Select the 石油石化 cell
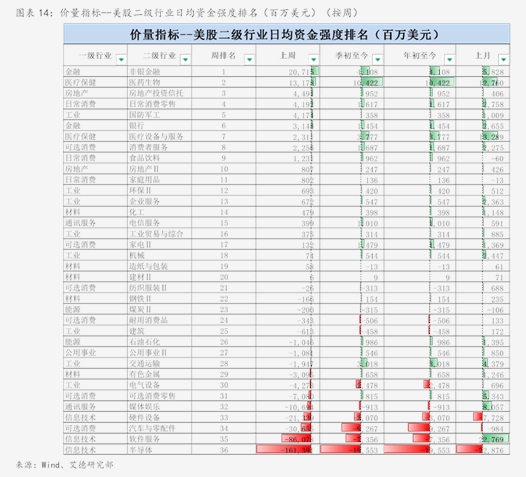526x477 pixels. tap(160, 342)
